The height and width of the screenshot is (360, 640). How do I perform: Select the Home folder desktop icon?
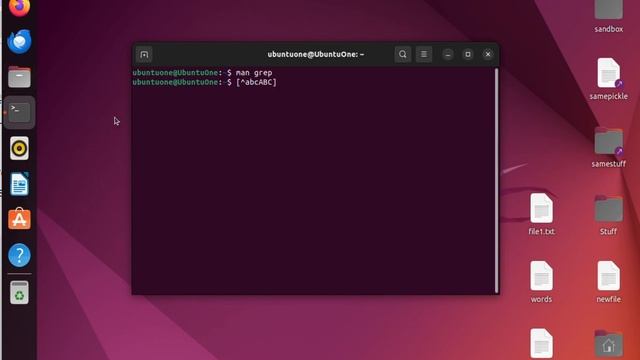pyautogui.click(x=608, y=344)
